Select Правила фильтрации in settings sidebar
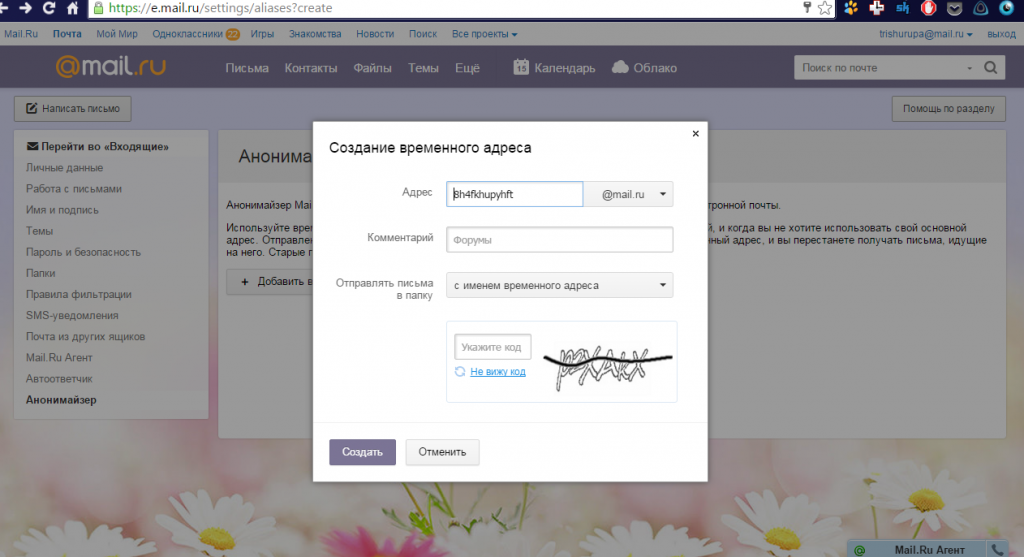Image resolution: width=1024 pixels, height=557 pixels. 79,294
